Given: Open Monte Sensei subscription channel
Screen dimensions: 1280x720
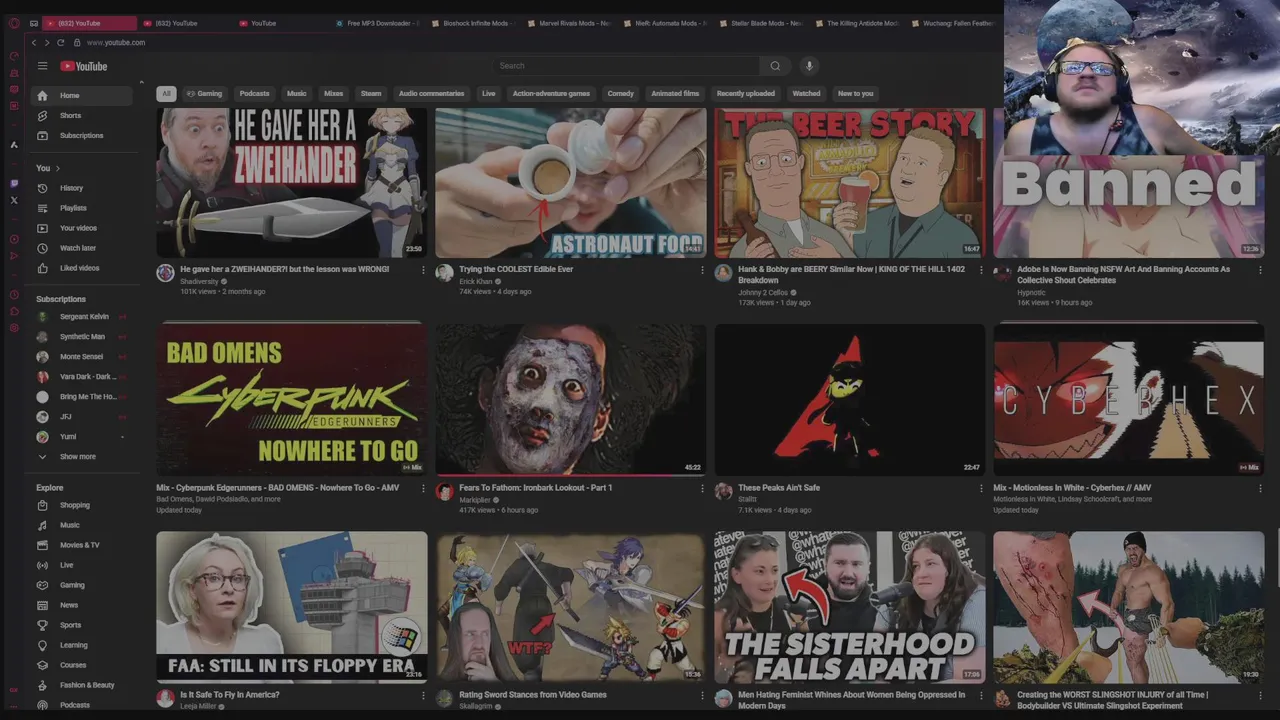Looking at the screenshot, I should tap(82, 357).
